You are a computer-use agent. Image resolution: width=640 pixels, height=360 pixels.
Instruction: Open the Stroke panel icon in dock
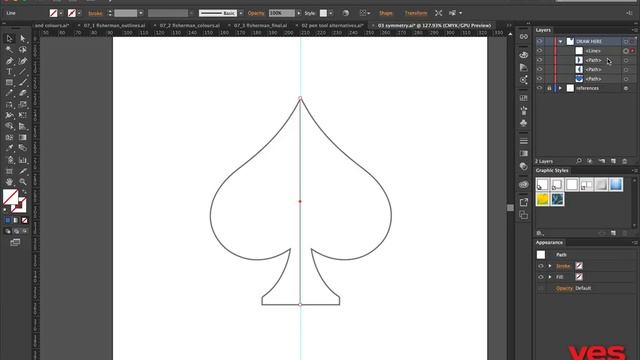pos(524,141)
